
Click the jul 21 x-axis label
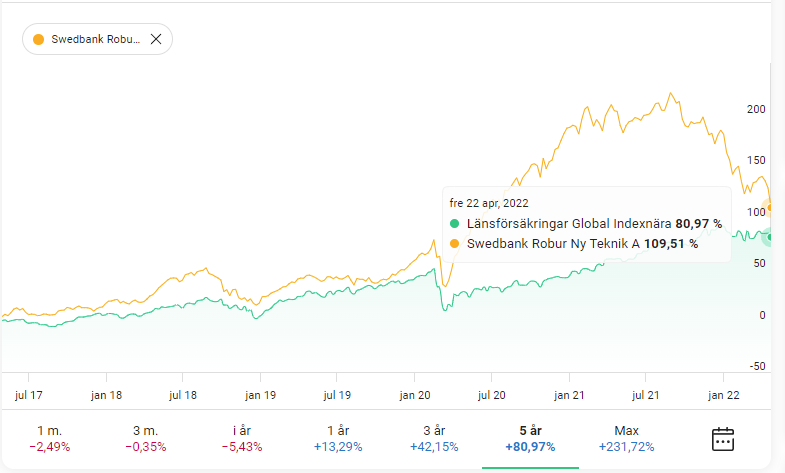click(x=647, y=394)
